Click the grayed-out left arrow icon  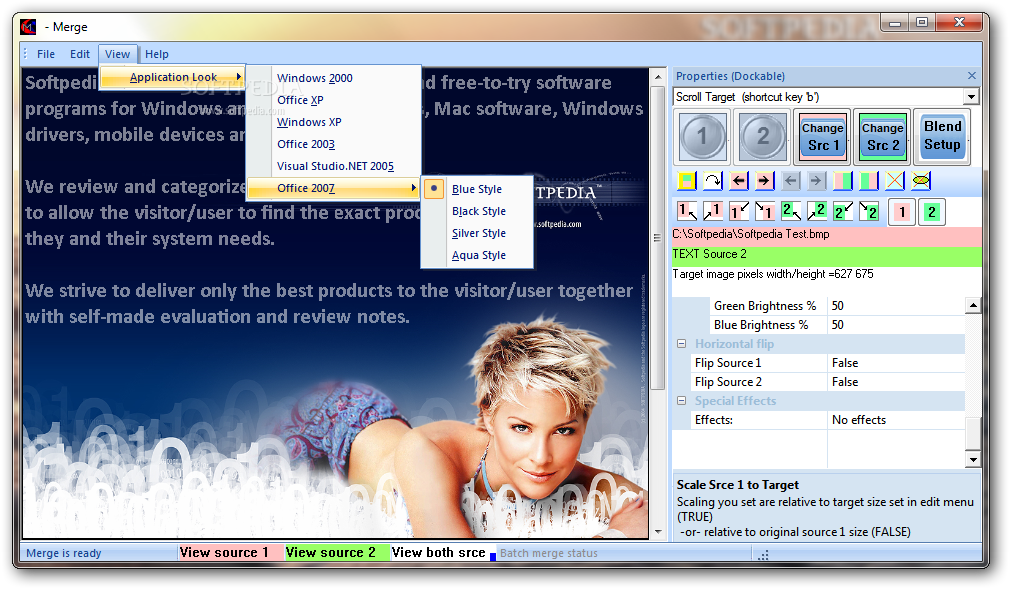(x=790, y=181)
